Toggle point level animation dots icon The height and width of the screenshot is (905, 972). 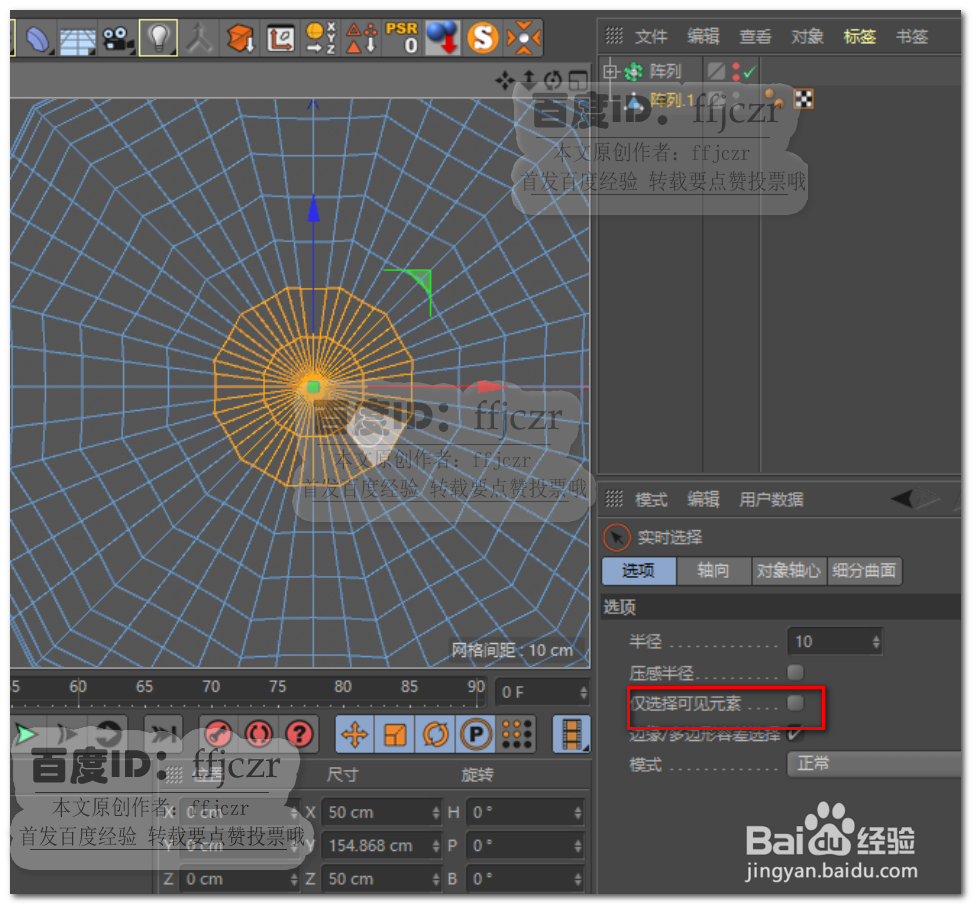(x=517, y=735)
